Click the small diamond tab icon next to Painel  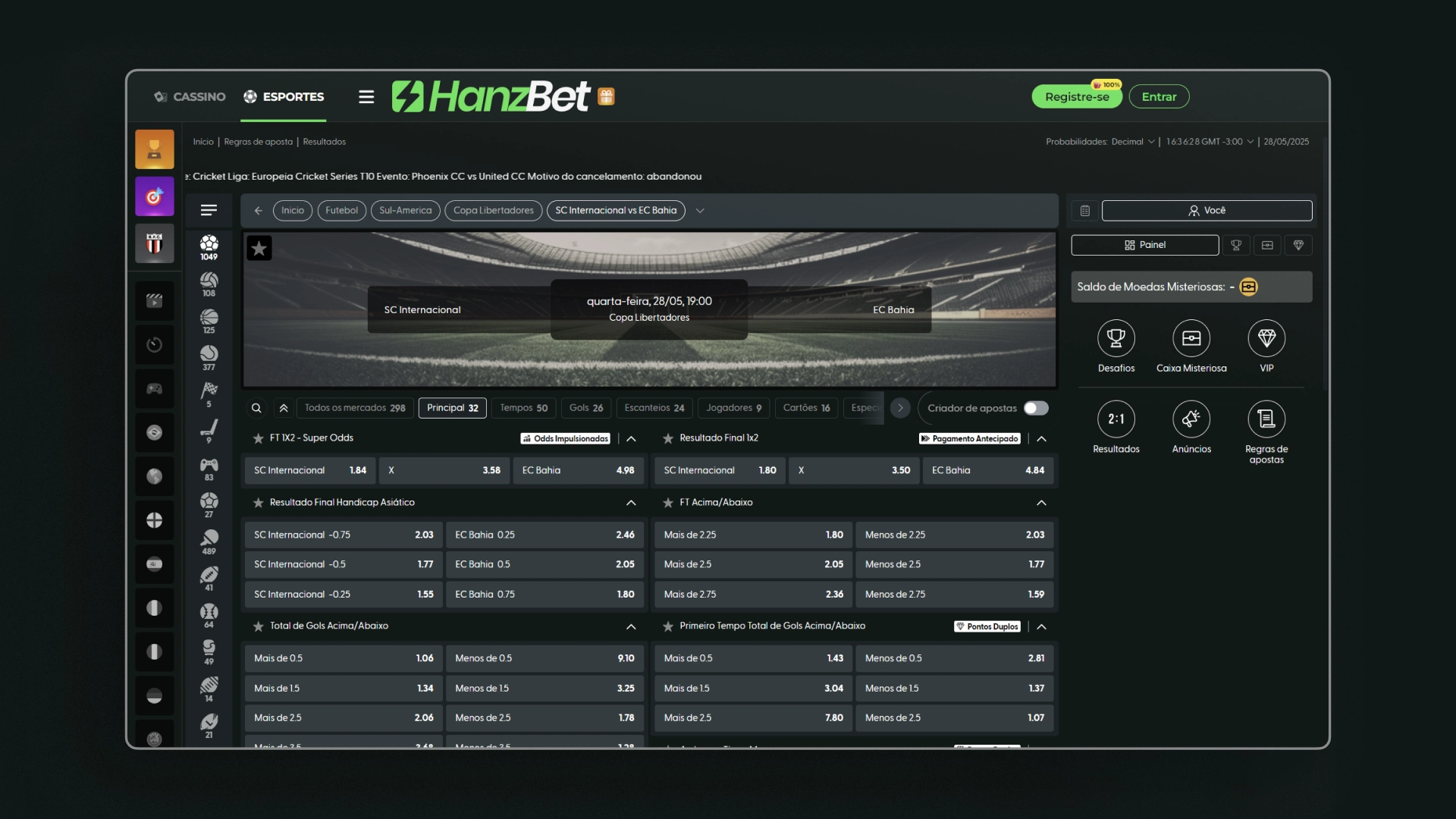tap(1298, 245)
